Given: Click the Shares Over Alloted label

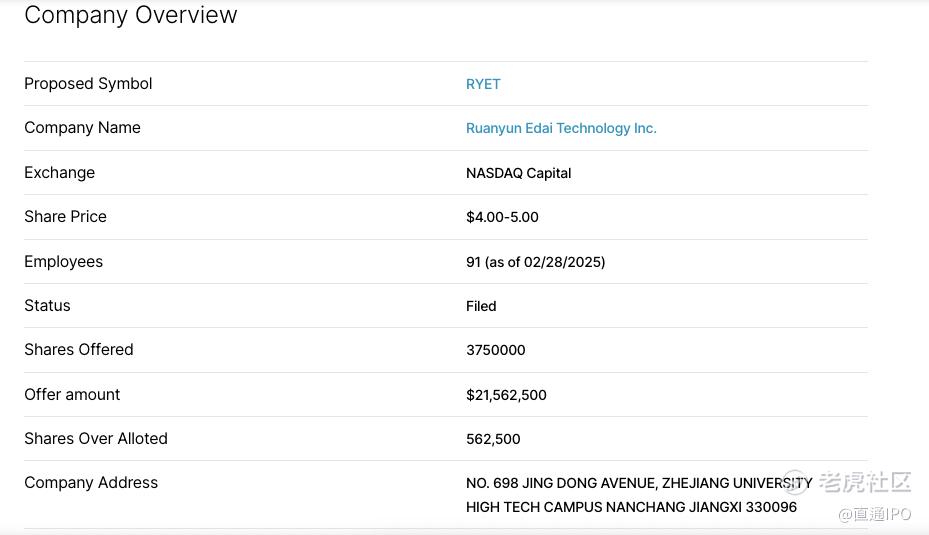Looking at the screenshot, I should [x=96, y=438].
